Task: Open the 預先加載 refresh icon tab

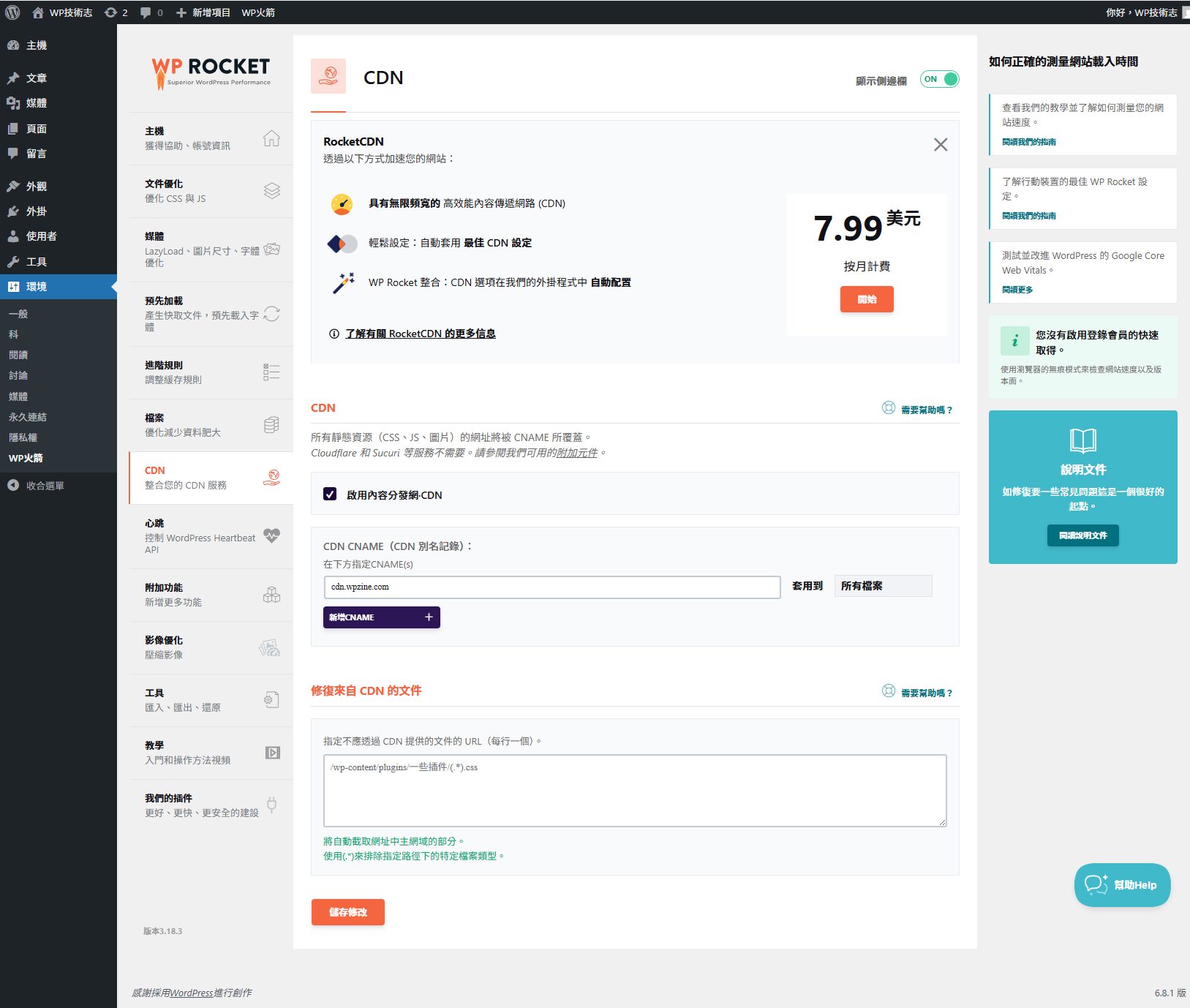Action: 271,314
